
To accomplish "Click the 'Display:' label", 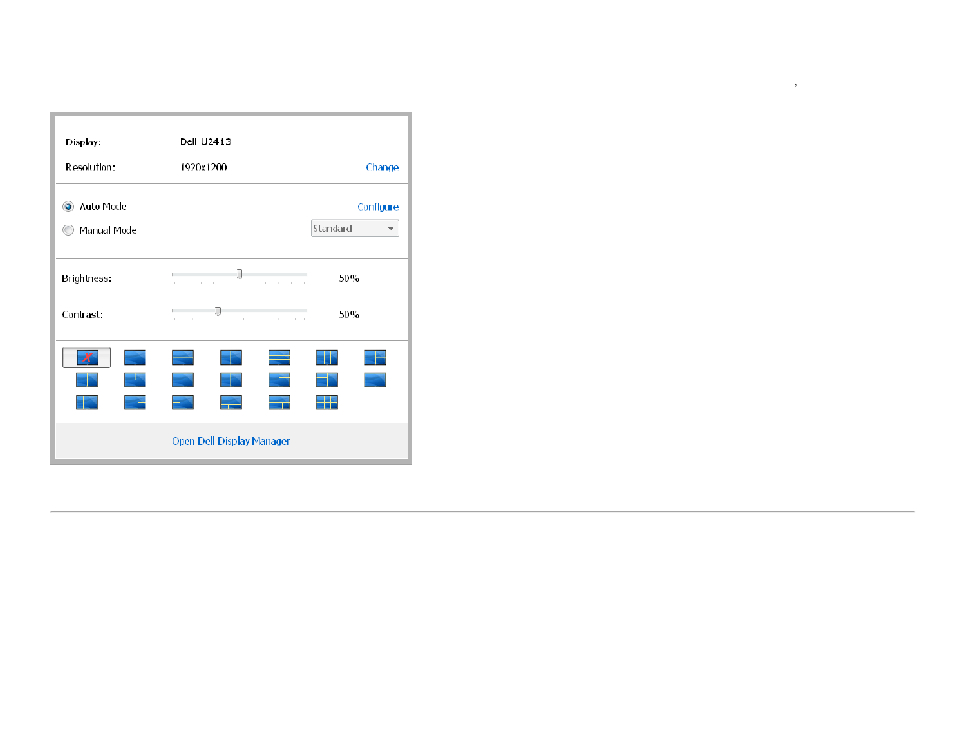I will (83, 142).
